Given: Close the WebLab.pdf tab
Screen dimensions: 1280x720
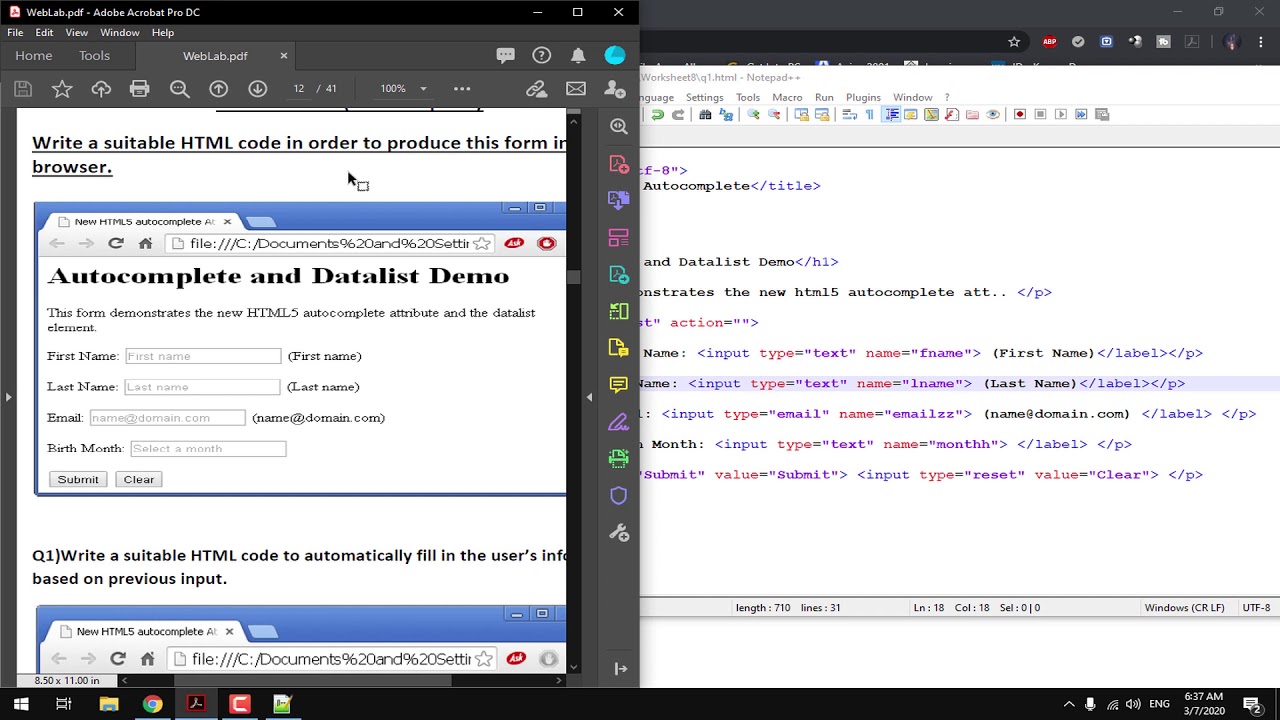Looking at the screenshot, I should coord(284,56).
